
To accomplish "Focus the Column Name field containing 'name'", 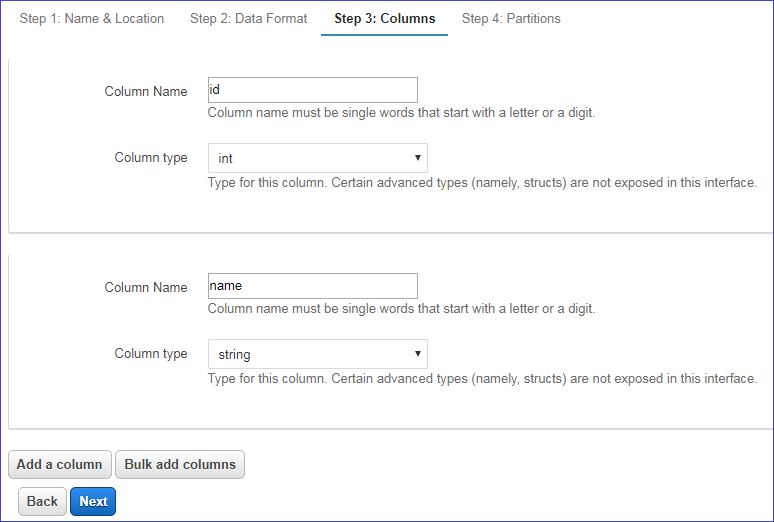I will click(312, 286).
